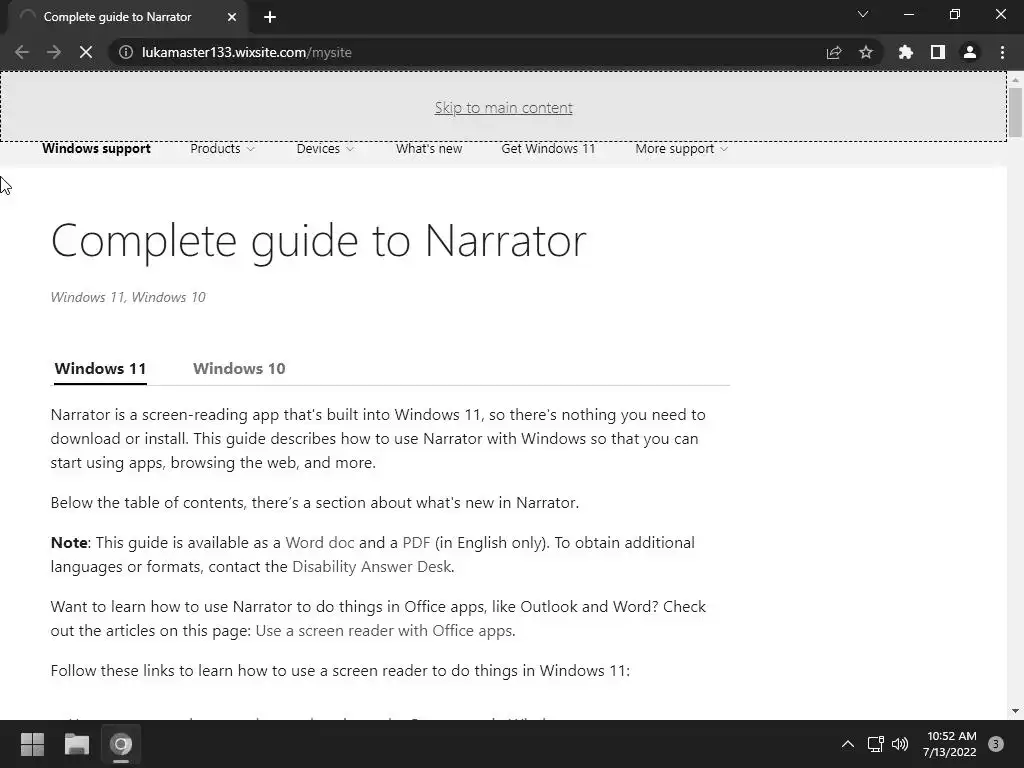1024x768 pixels.
Task: Open the tab search chevron
Action: [863, 14]
